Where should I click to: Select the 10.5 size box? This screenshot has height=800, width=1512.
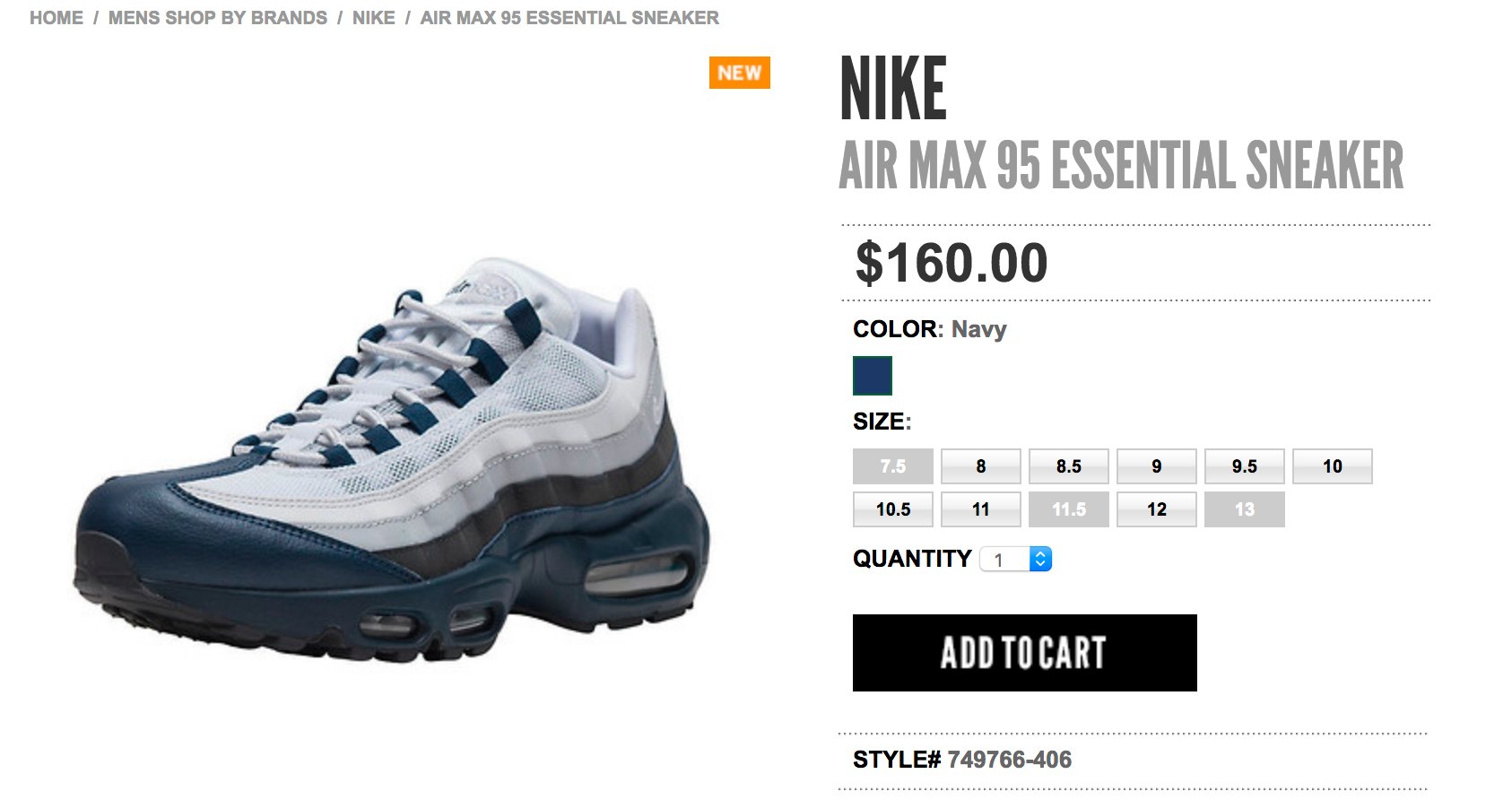[x=893, y=509]
